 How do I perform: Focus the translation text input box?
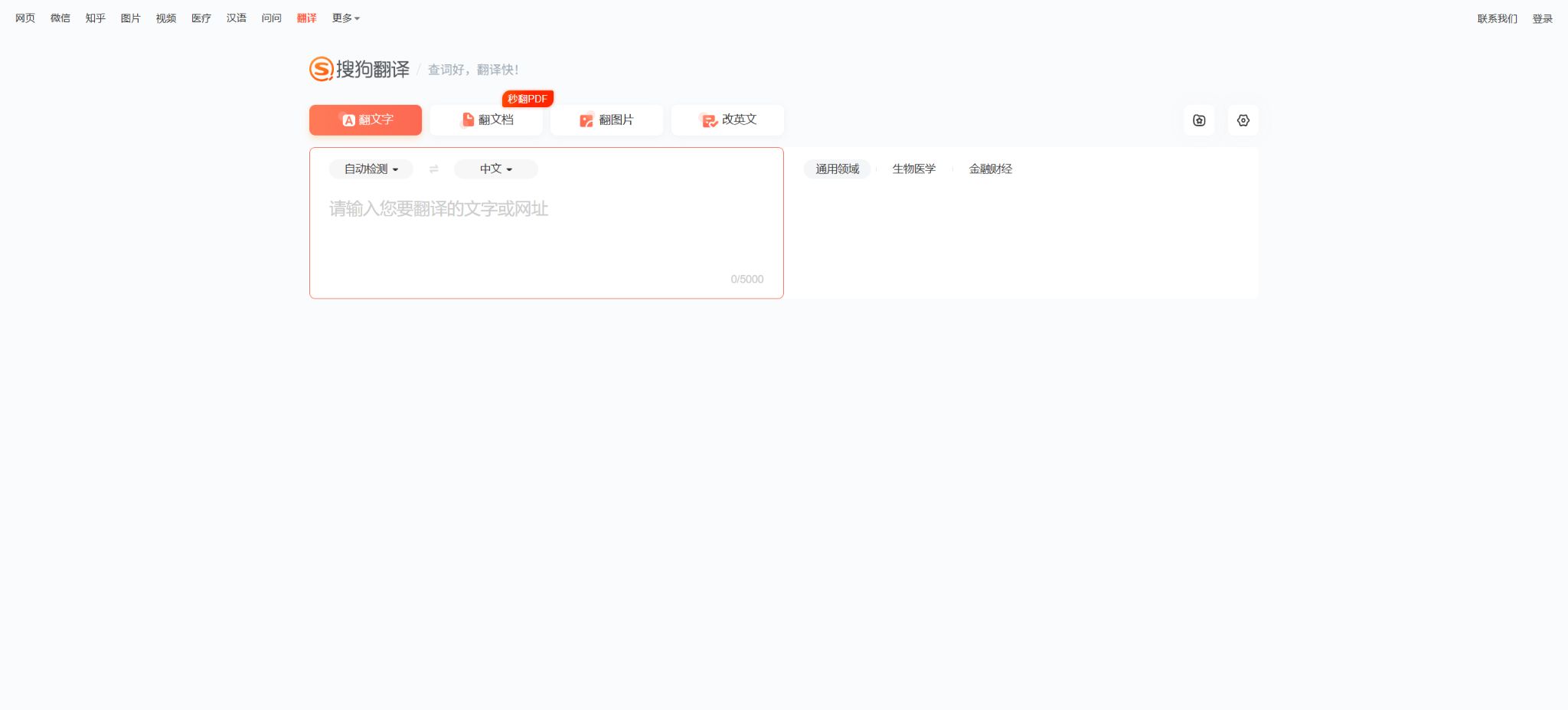pyautogui.click(x=547, y=230)
